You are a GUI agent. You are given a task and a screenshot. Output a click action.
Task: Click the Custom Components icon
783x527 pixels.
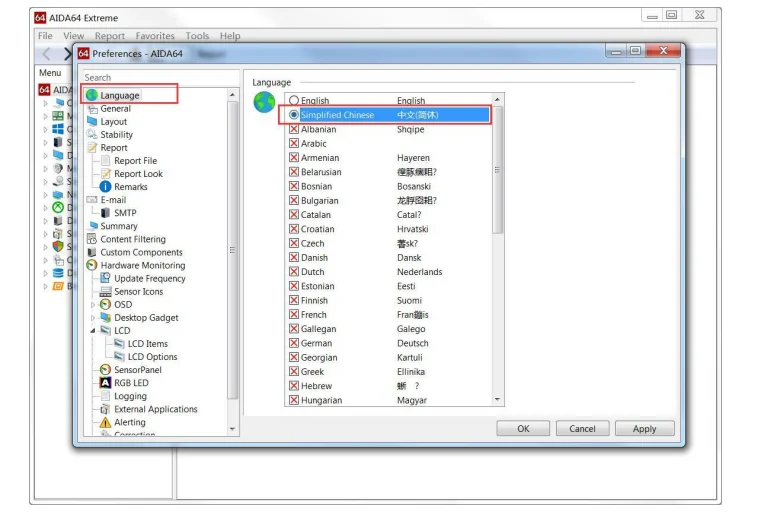(x=92, y=252)
